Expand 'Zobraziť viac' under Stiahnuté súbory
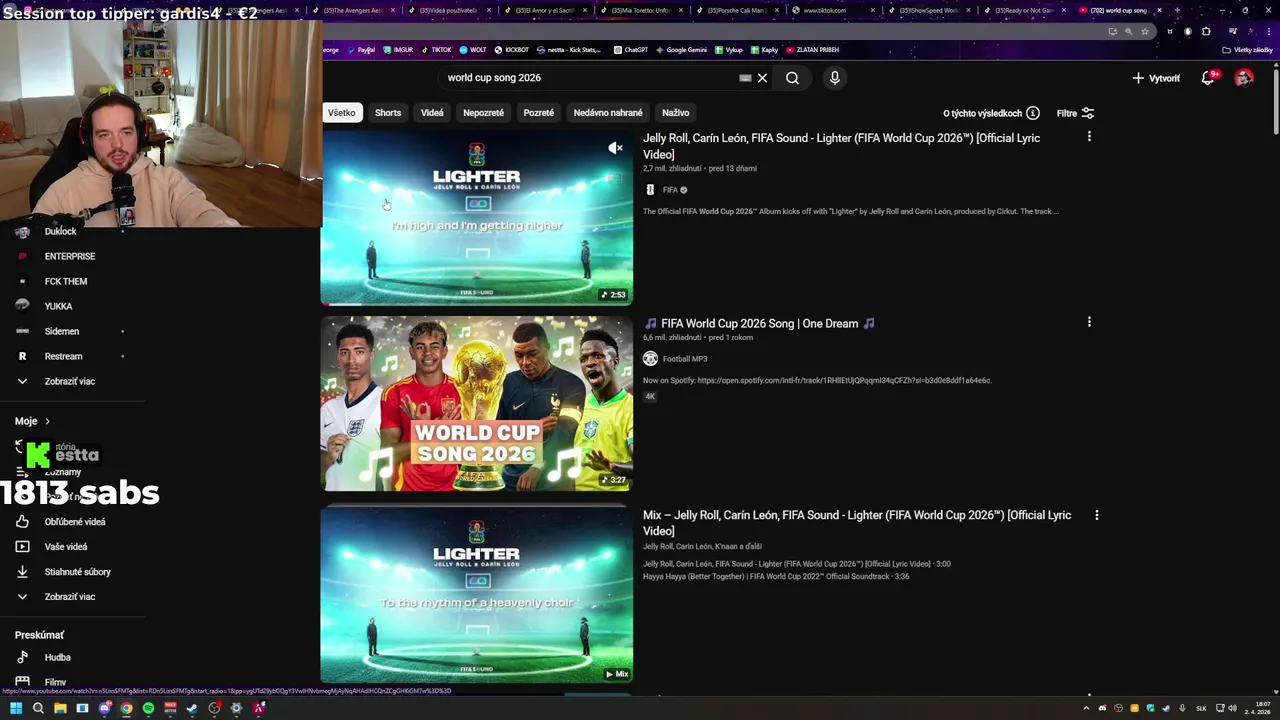Screen dimensions: 1280x720 [x=70, y=597]
